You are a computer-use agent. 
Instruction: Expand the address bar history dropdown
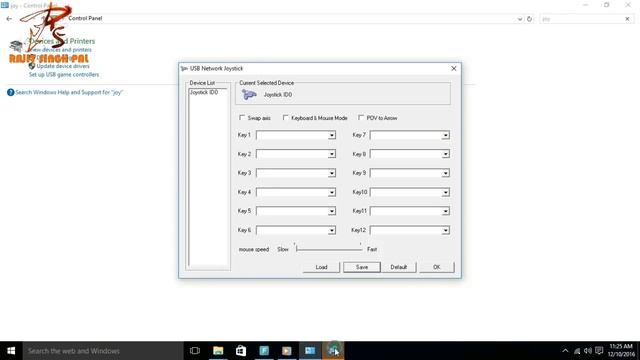coord(520,19)
